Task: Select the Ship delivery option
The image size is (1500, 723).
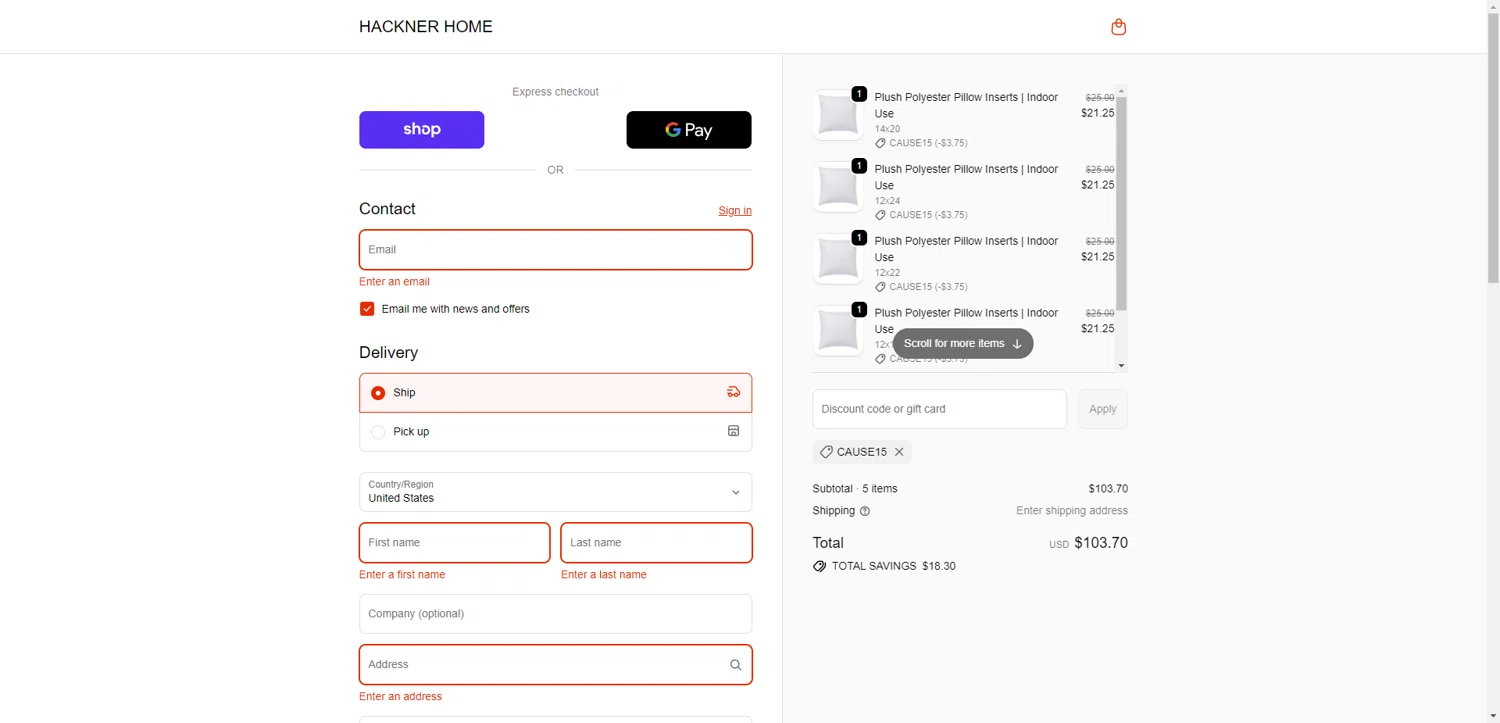Action: 555,393
